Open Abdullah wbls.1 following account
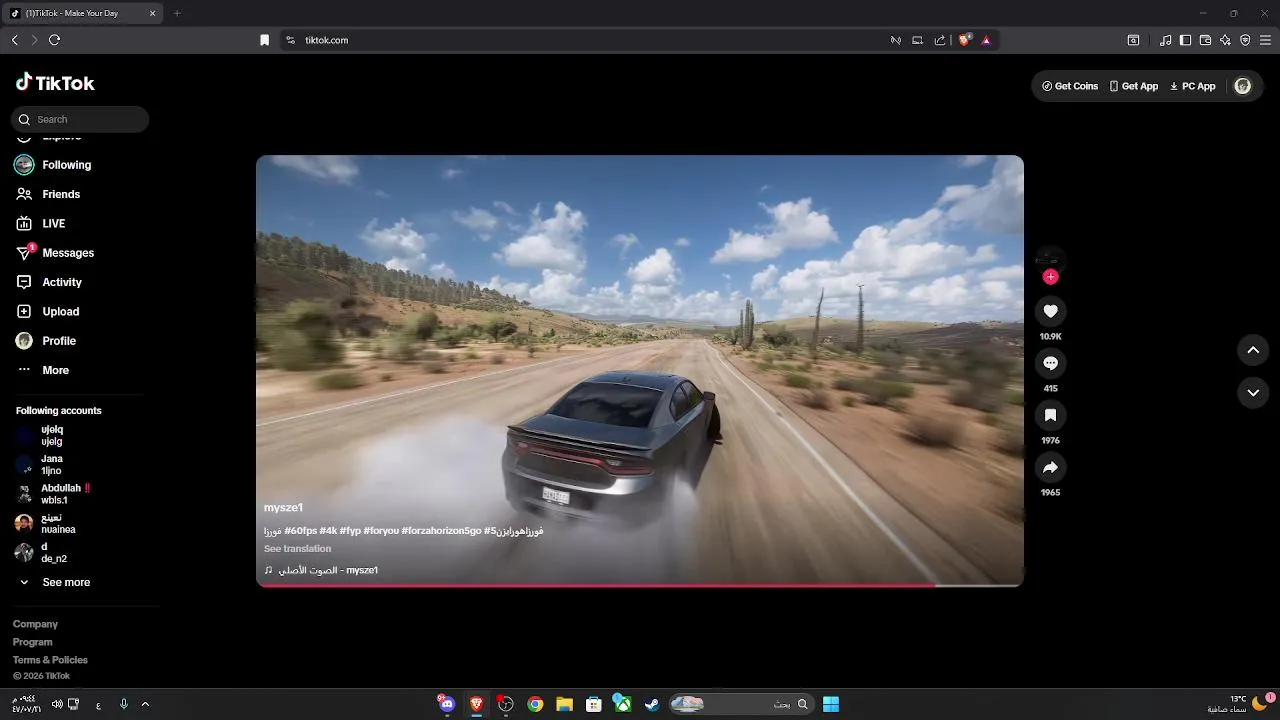This screenshot has height=720, width=1280. [53, 494]
